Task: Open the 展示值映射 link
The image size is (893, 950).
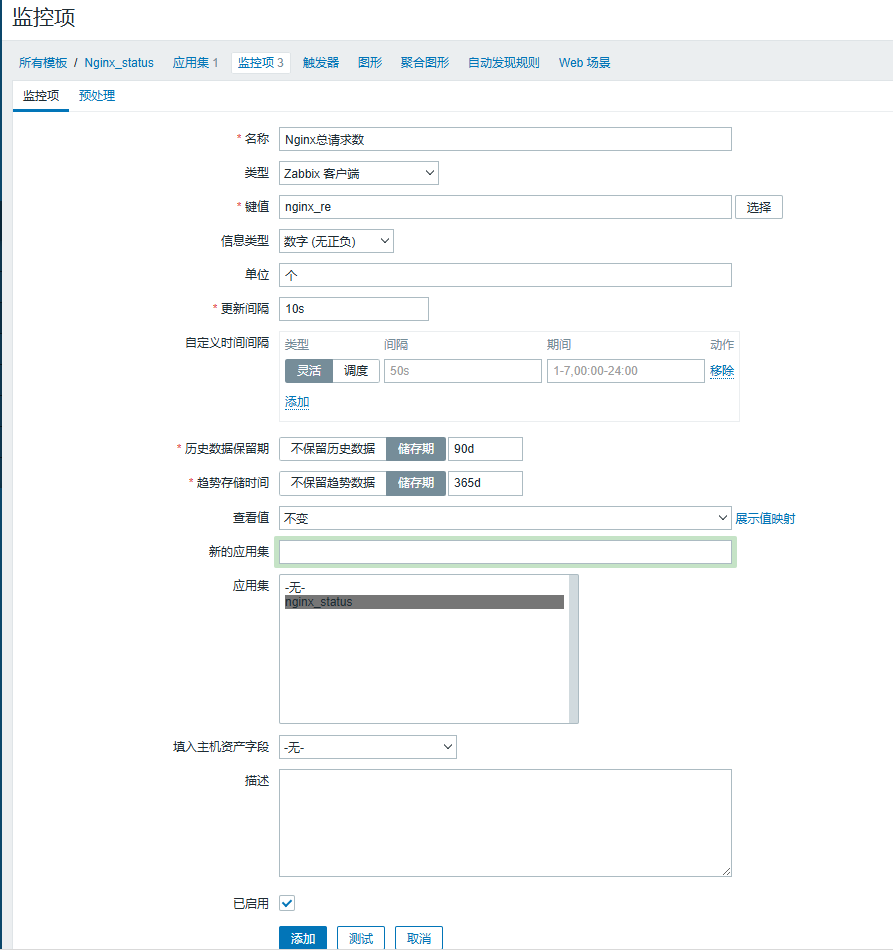Action: pos(765,519)
